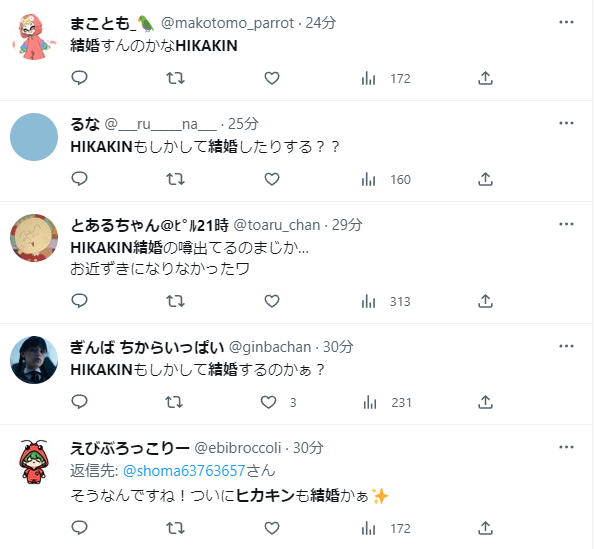Open the @toaru_chan profile handle

pyautogui.click(x=277, y=225)
